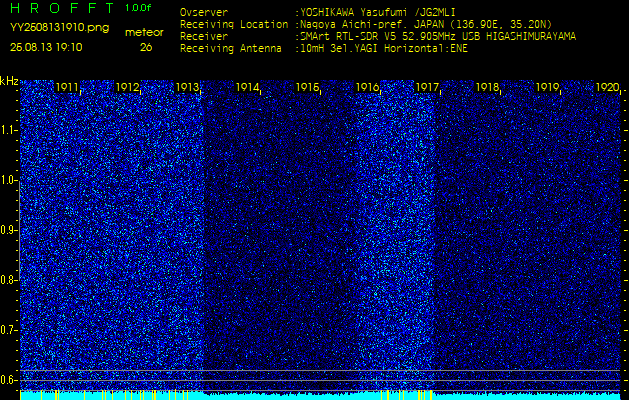Click the 1915 time marker
Image resolution: width=629 pixels, height=400 pixels.
pos(307,87)
